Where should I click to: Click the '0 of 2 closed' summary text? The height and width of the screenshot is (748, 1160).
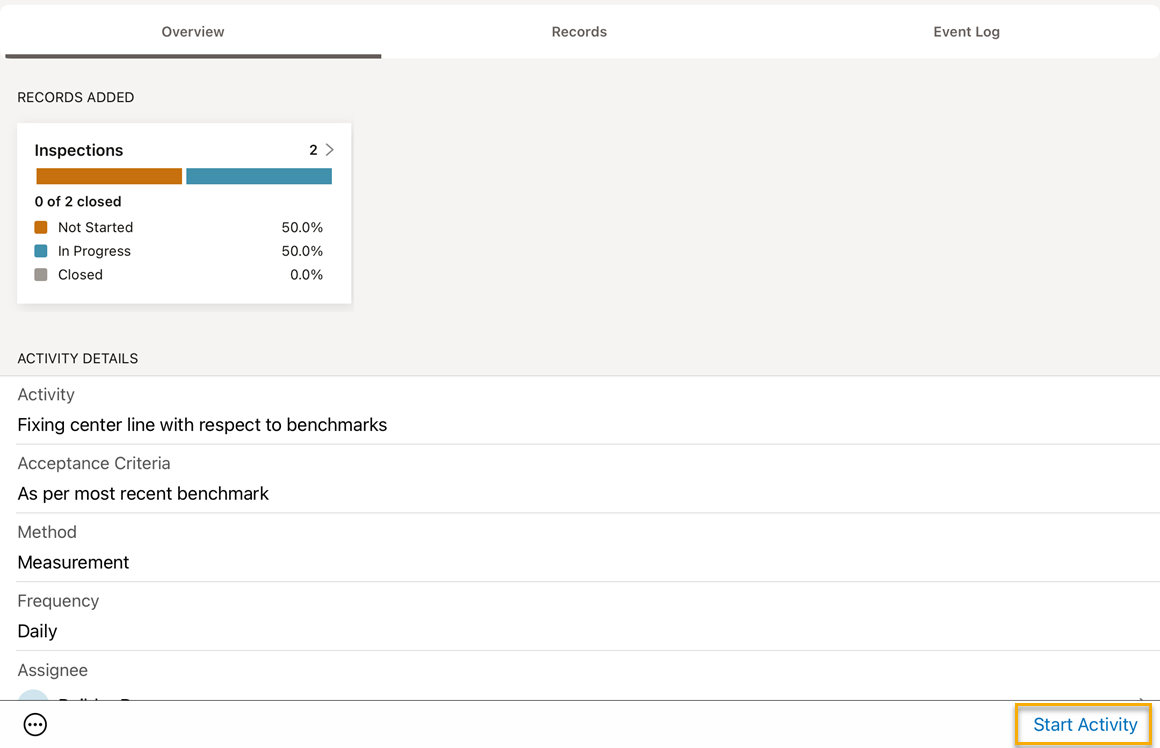[78, 201]
